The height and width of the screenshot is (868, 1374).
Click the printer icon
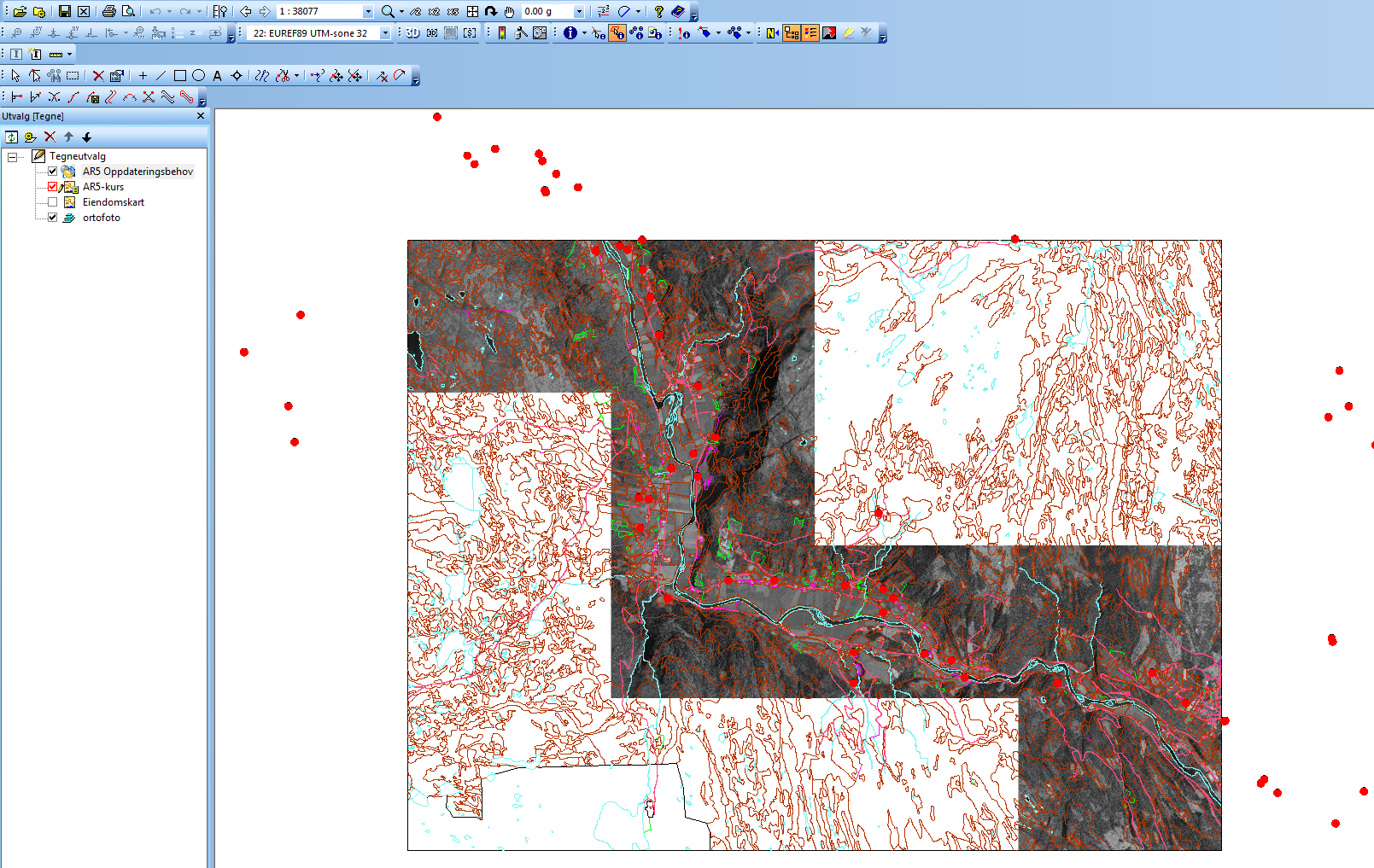coord(109,11)
